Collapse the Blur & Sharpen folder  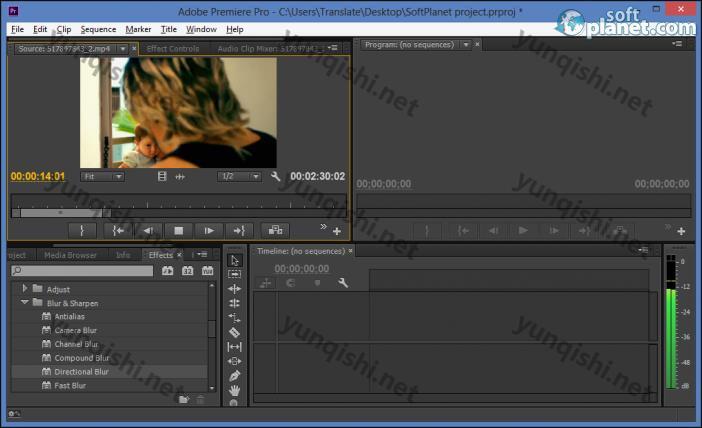tap(25, 302)
